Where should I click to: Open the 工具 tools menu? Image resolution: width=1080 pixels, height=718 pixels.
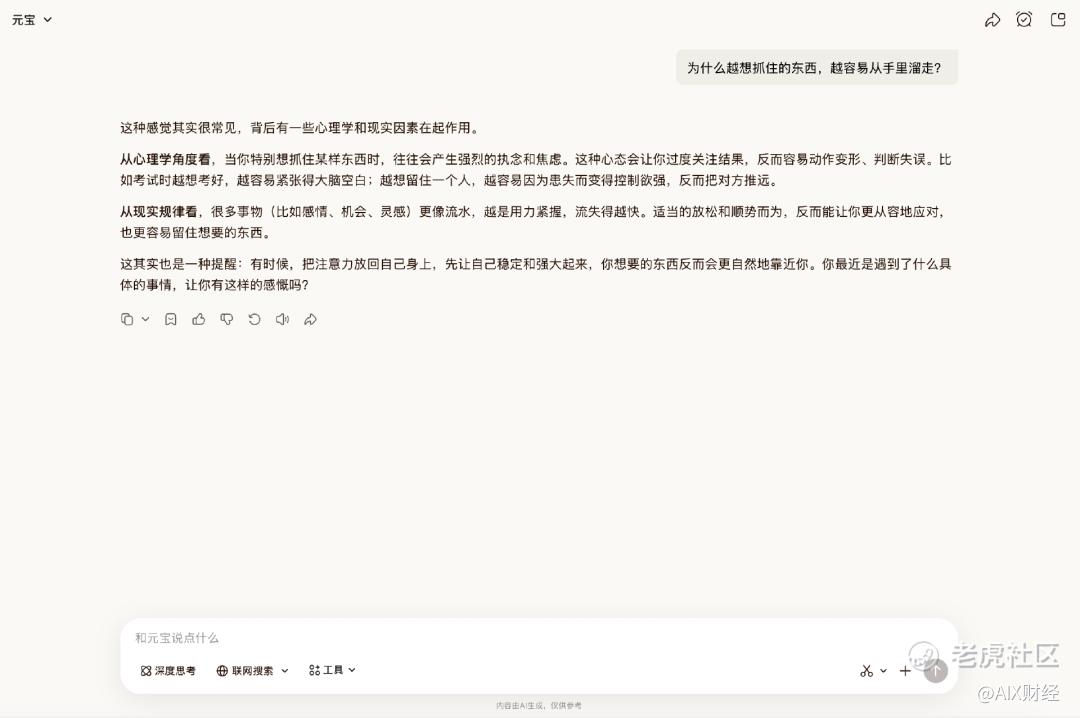point(333,670)
